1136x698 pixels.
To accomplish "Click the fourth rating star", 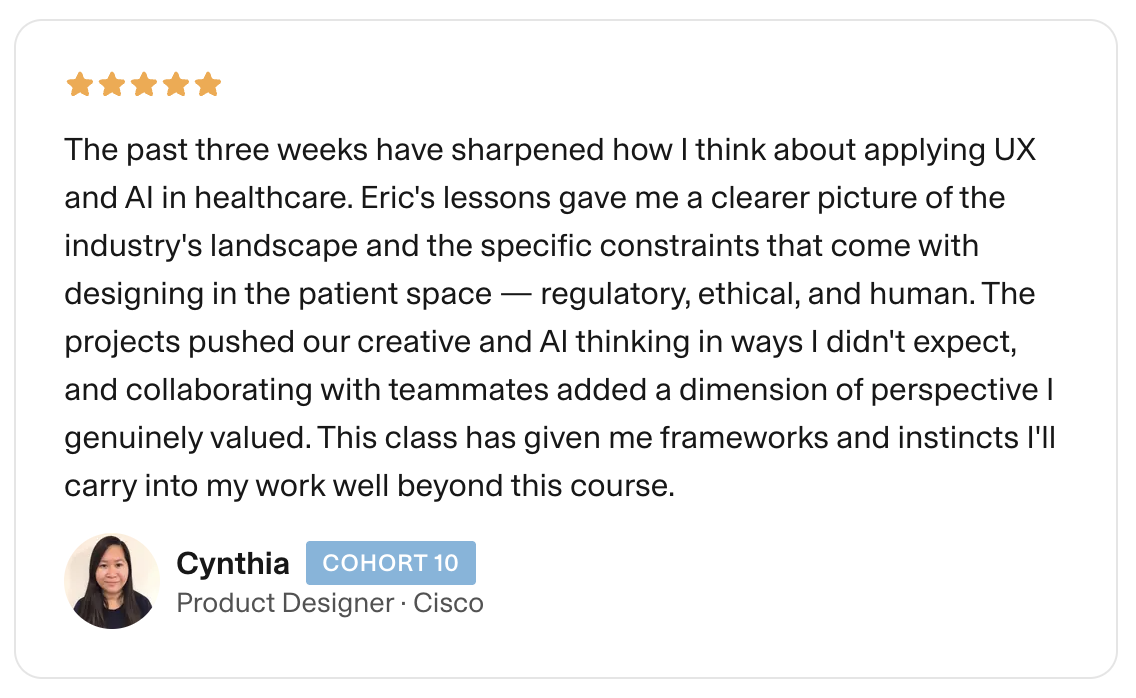I will coord(175,85).
